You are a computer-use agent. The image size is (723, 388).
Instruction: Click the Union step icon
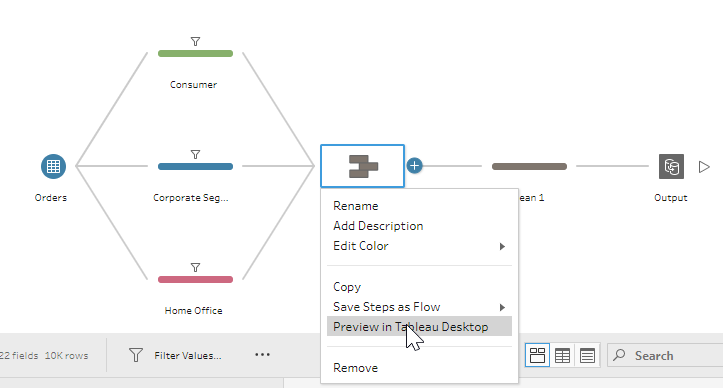point(363,167)
